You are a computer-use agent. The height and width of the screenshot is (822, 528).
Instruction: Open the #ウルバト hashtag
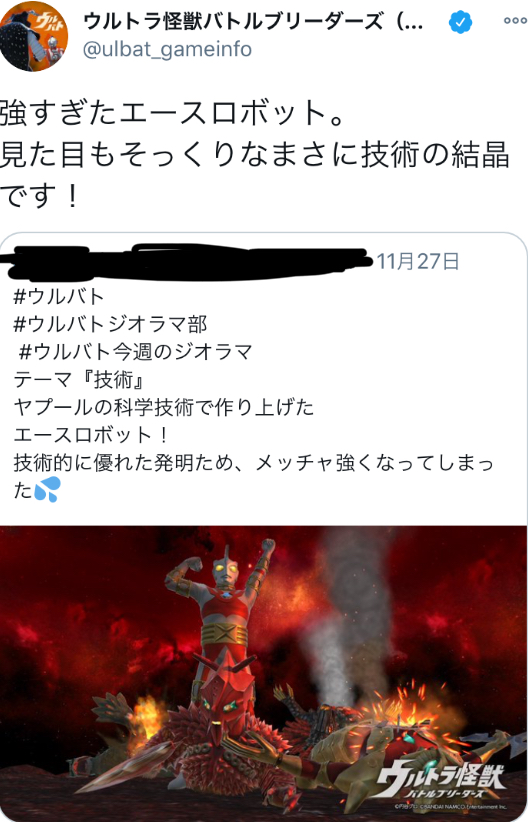coord(59,297)
